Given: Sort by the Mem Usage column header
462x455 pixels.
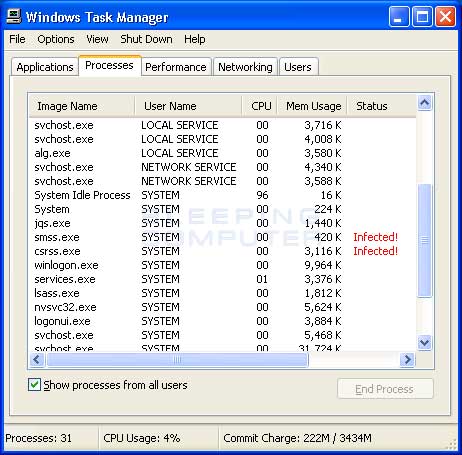Looking at the screenshot, I should pyautogui.click(x=312, y=106).
